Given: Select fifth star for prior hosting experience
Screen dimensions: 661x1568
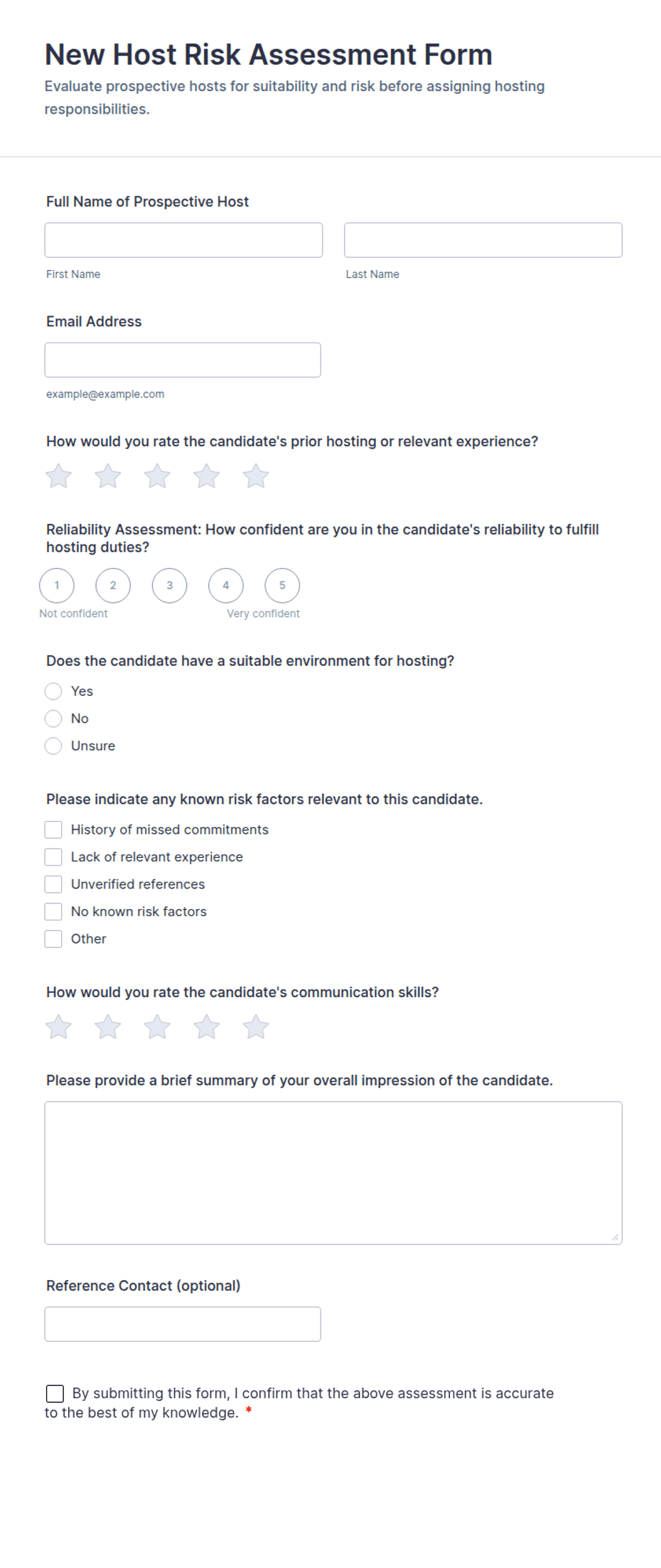Looking at the screenshot, I should (x=256, y=476).
